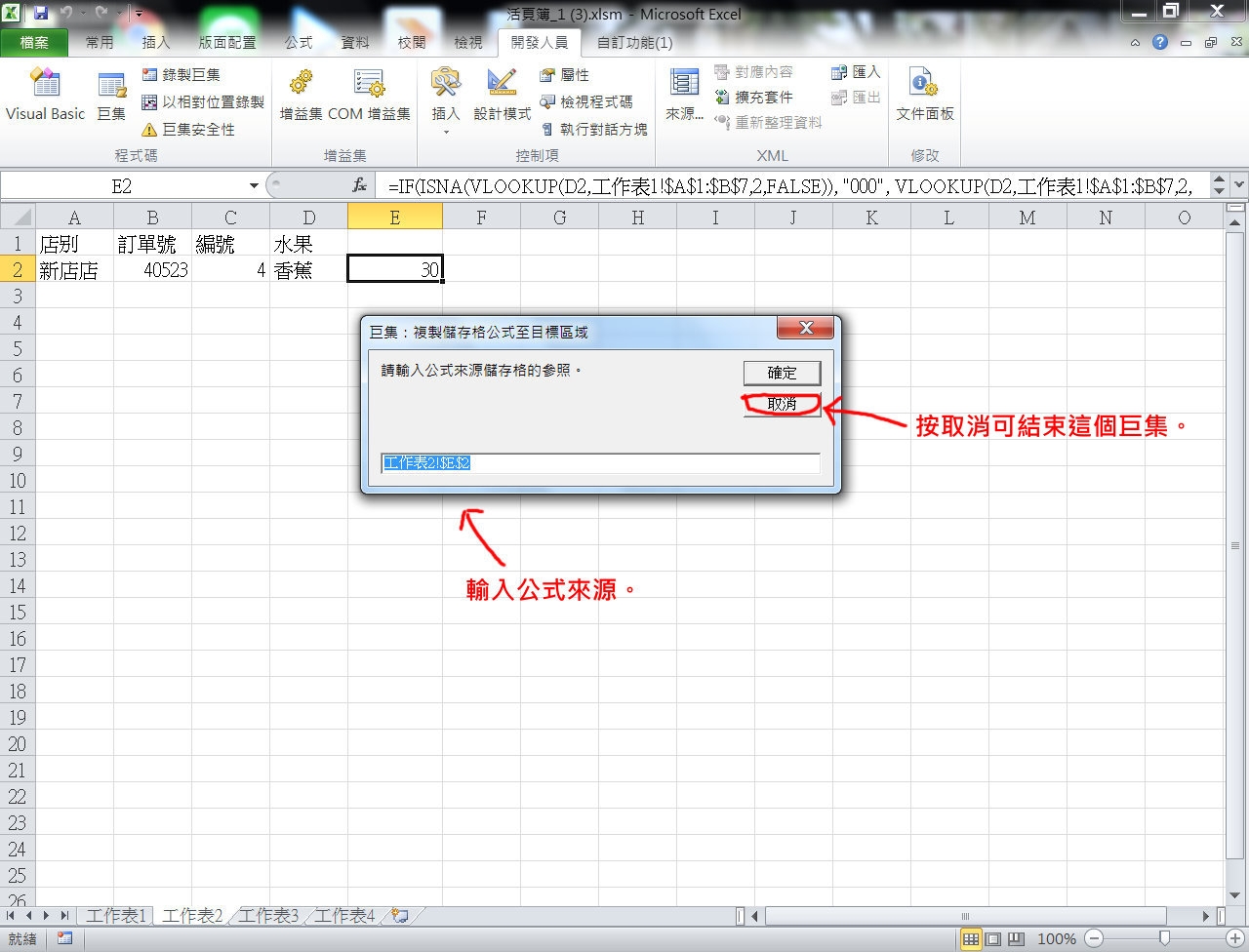1249x952 pixels.
Task: Switch to the 校閱 Review tab
Action: point(412,42)
